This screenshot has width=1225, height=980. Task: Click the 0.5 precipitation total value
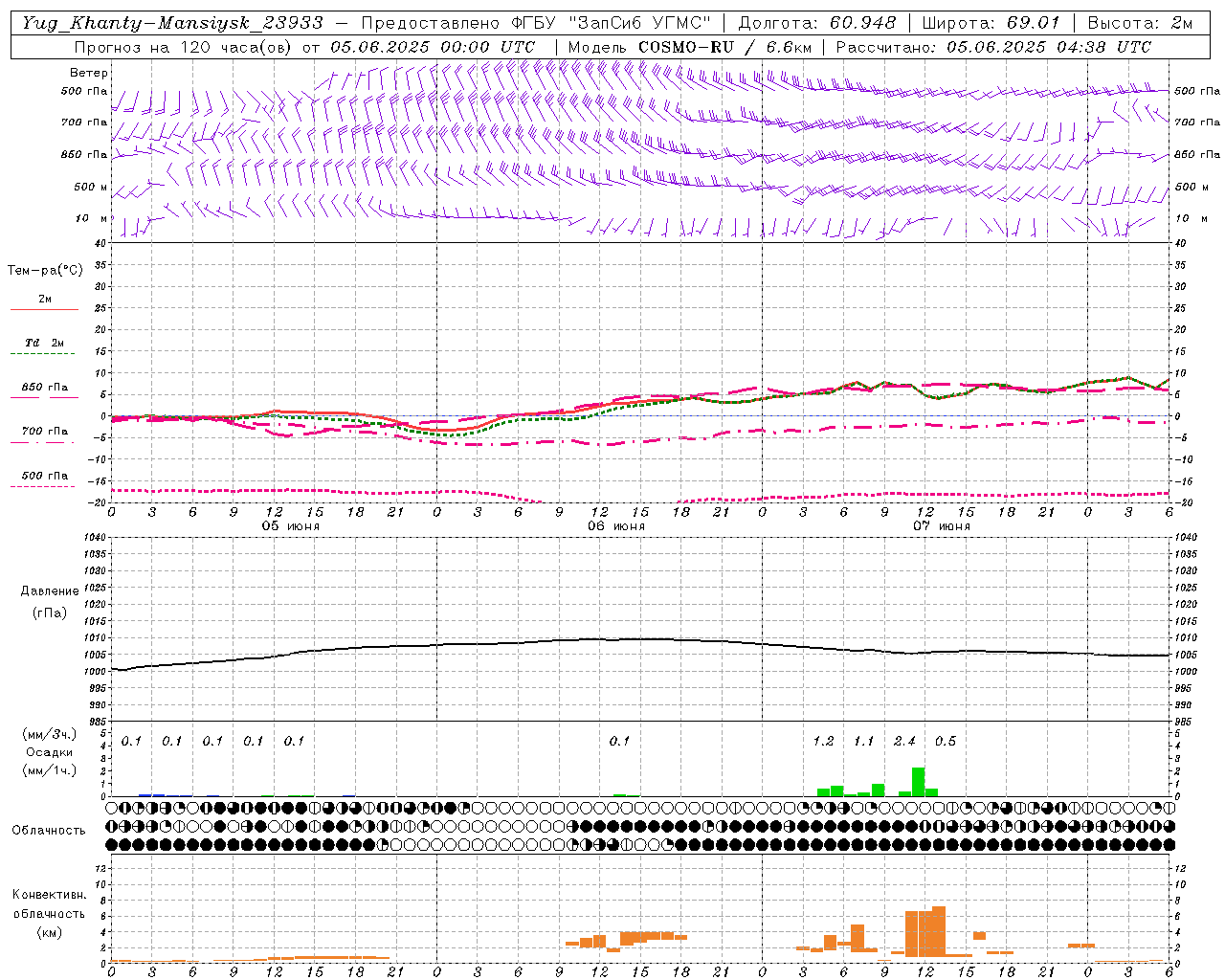click(946, 741)
